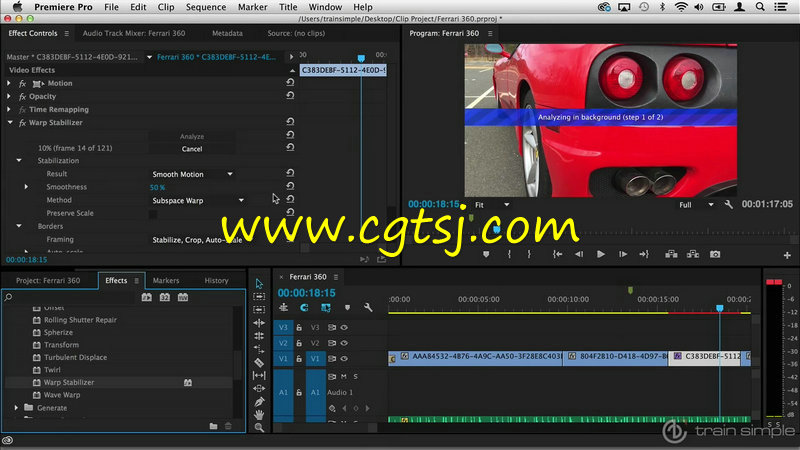Switch to the Markers tab
800x450 pixels.
(x=166, y=281)
